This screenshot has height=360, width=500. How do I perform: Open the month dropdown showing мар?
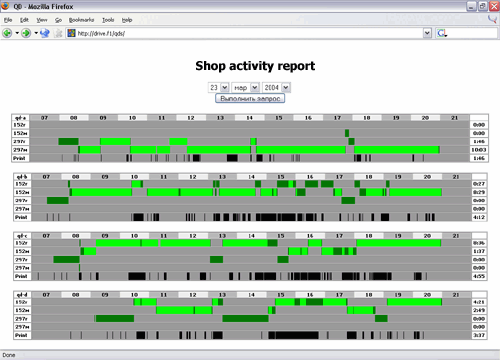(x=245, y=87)
